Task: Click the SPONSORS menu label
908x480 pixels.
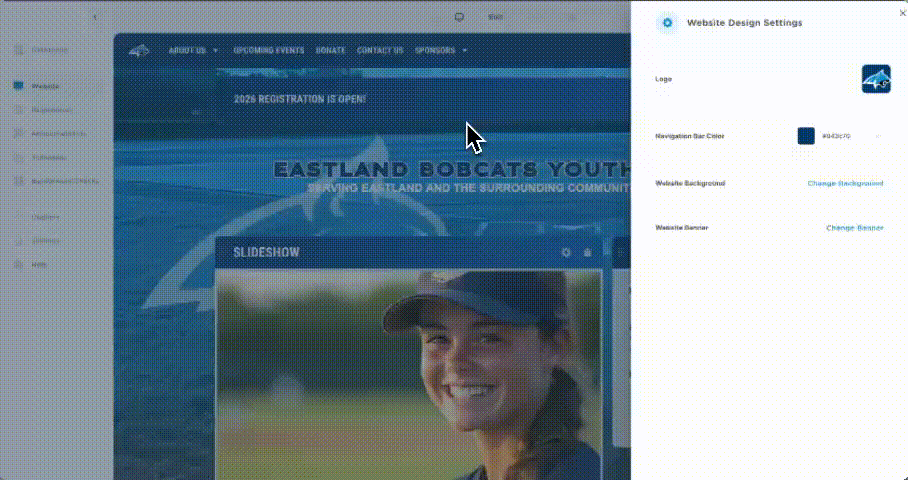Action: click(x=435, y=51)
